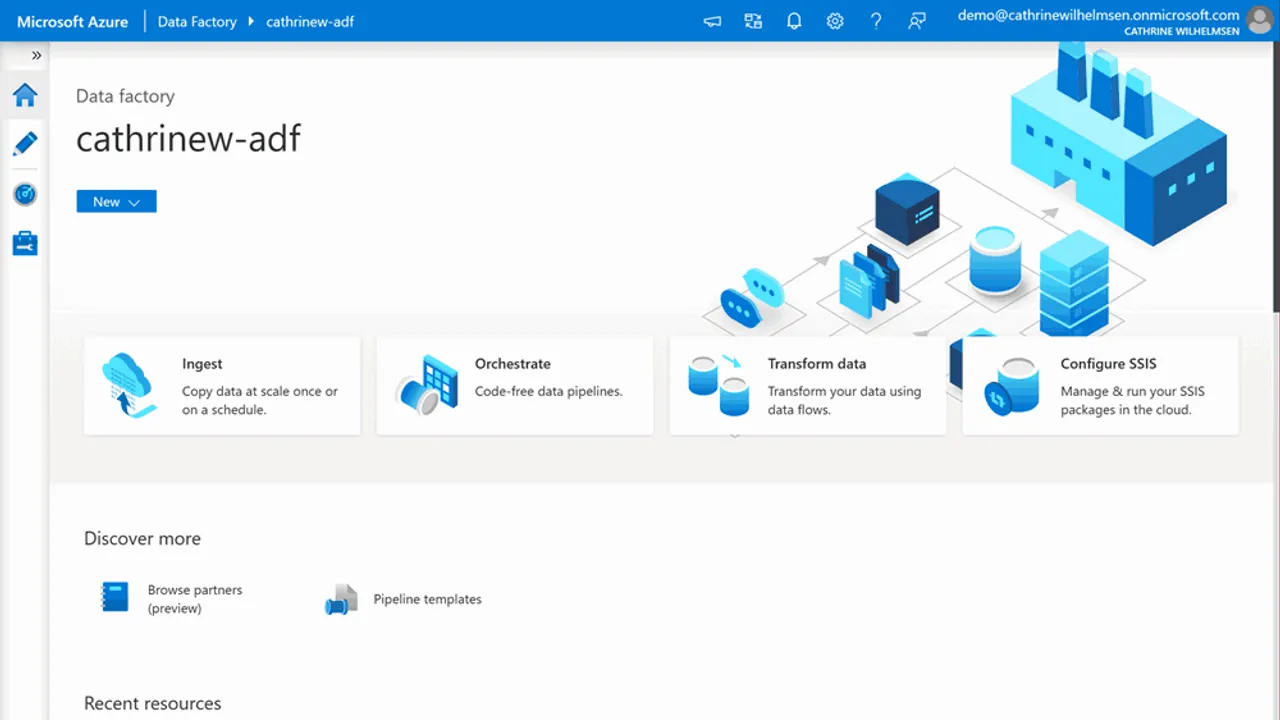Click the Ingest cloud upload icon

click(x=128, y=385)
